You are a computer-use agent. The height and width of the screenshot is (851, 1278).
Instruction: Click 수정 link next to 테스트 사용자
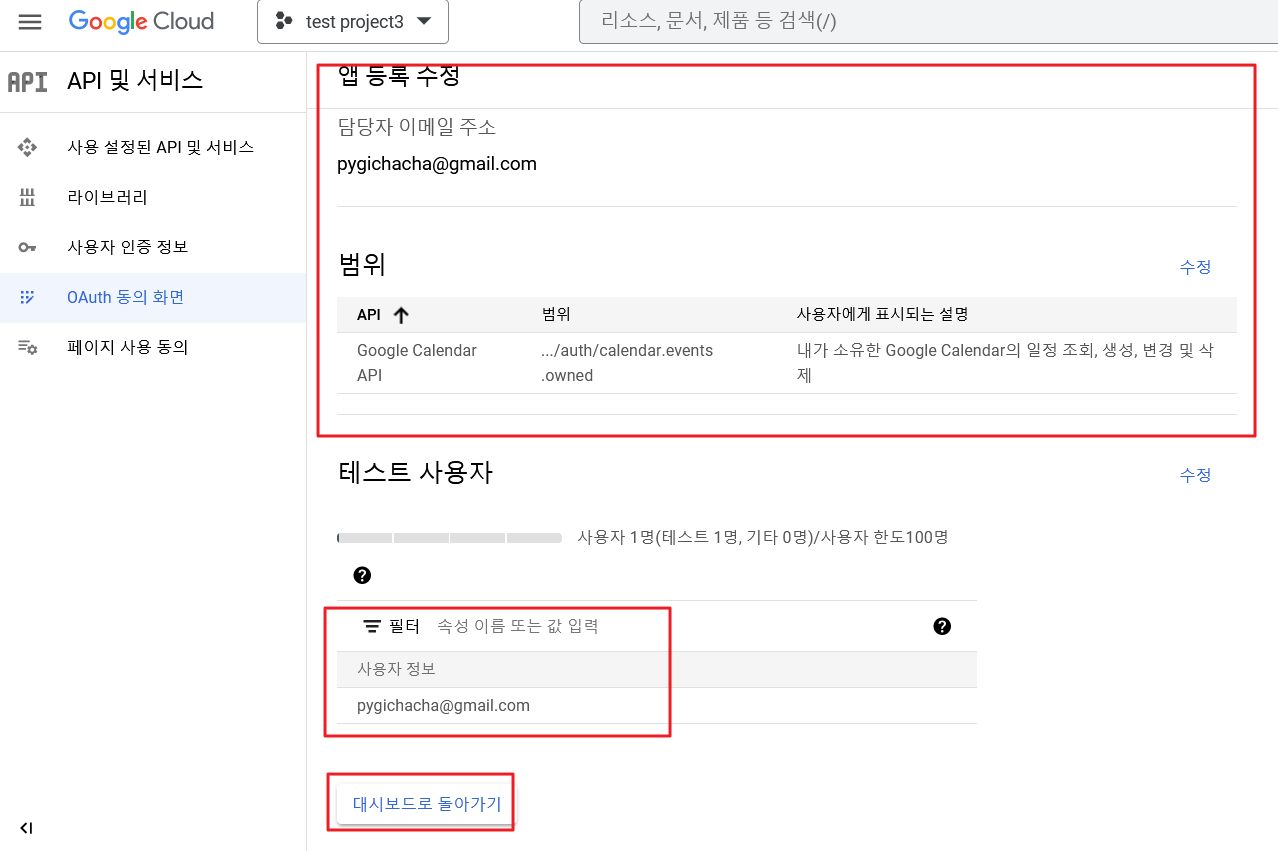(1195, 475)
